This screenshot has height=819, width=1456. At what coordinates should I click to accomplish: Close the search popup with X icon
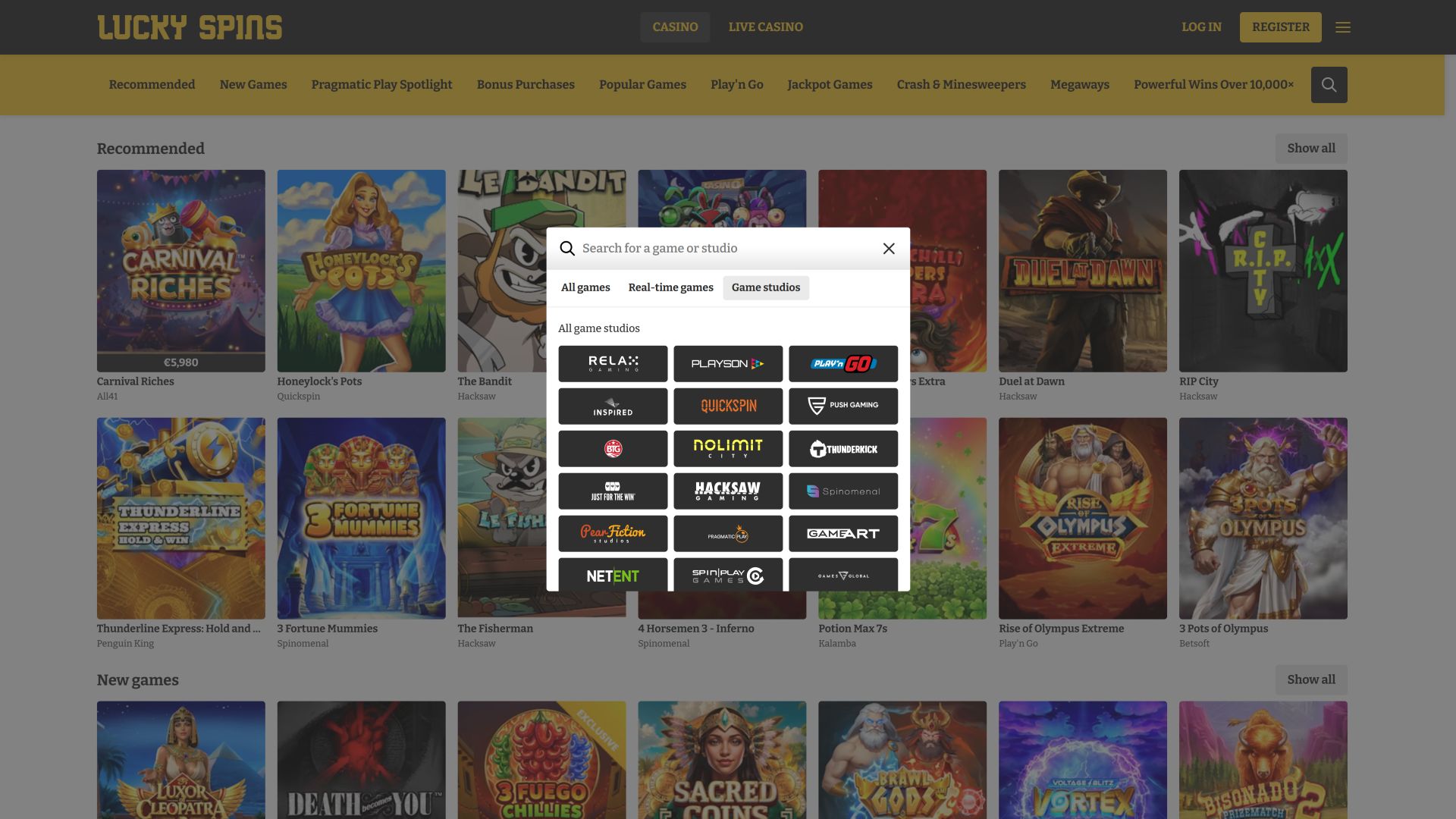pyautogui.click(x=889, y=249)
